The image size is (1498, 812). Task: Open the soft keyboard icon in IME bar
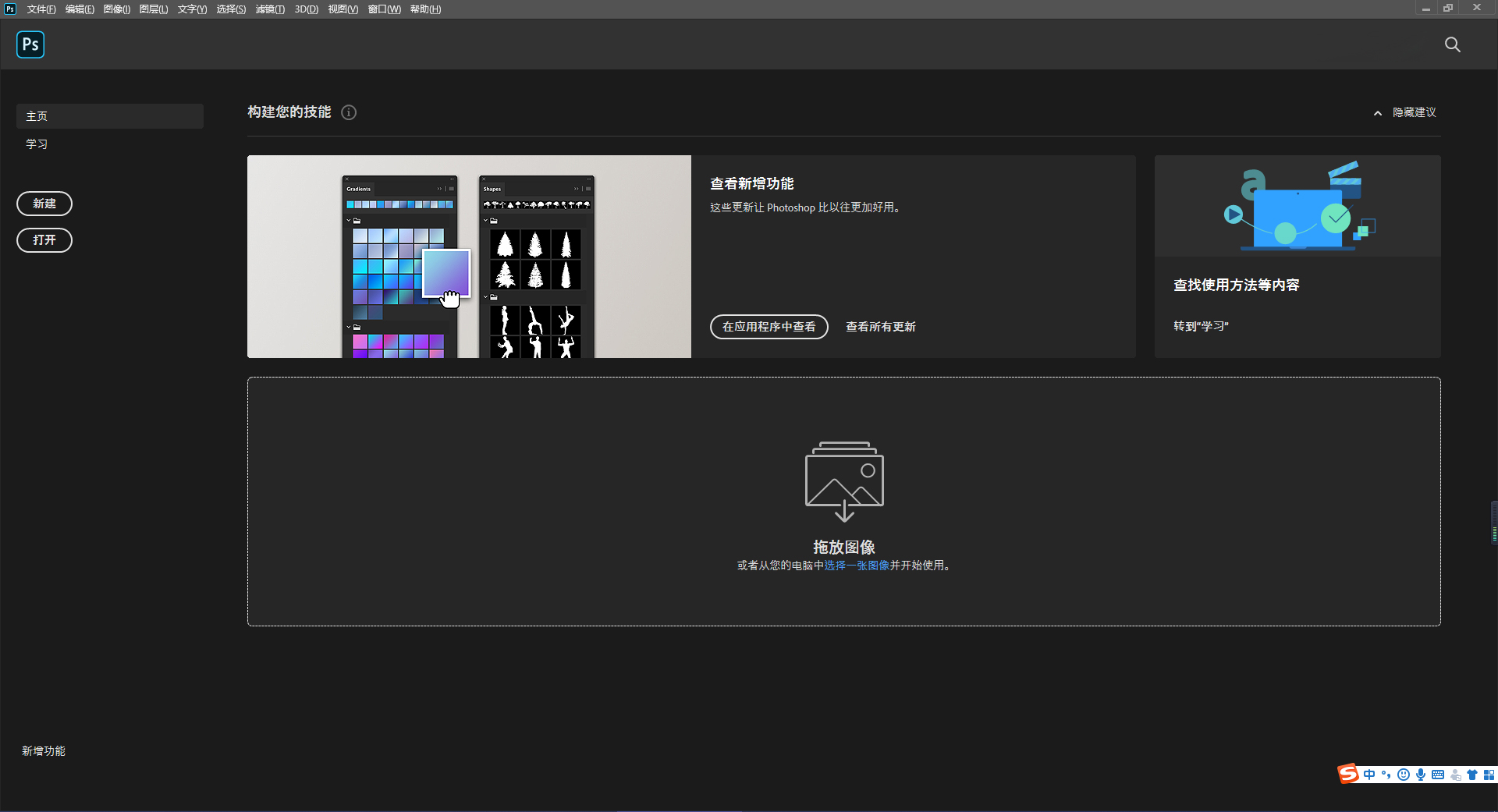pyautogui.click(x=1438, y=775)
